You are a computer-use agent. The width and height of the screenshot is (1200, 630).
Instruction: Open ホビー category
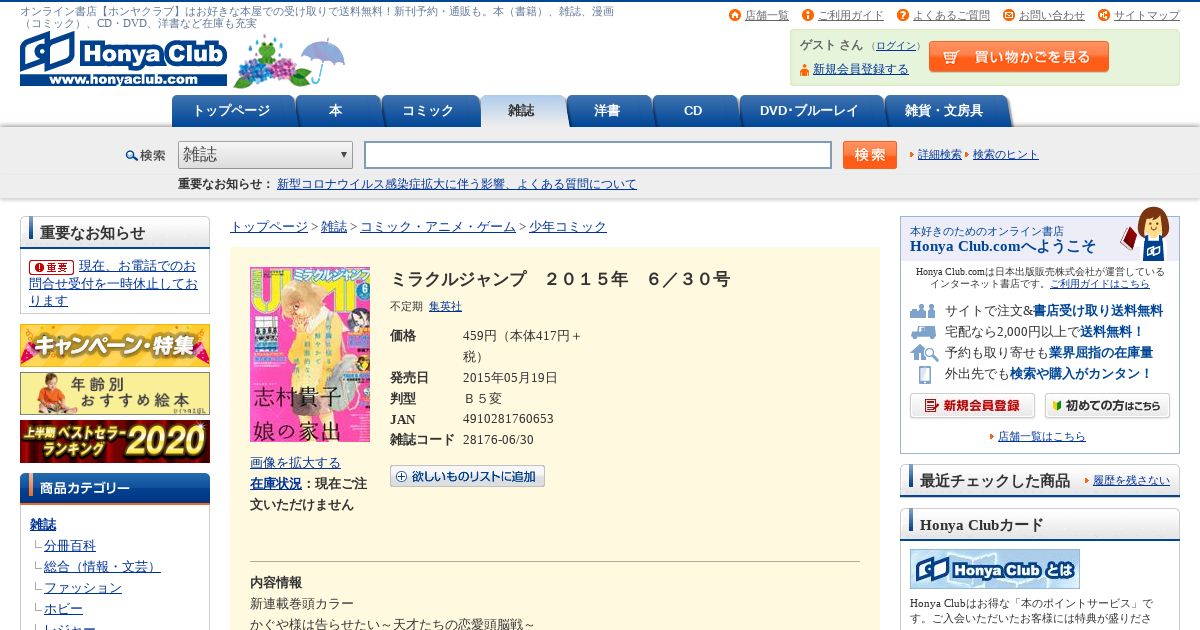click(63, 609)
